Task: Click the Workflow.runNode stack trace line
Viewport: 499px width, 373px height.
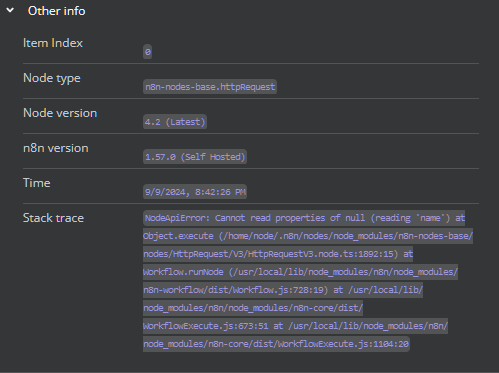Action: [x=300, y=272]
